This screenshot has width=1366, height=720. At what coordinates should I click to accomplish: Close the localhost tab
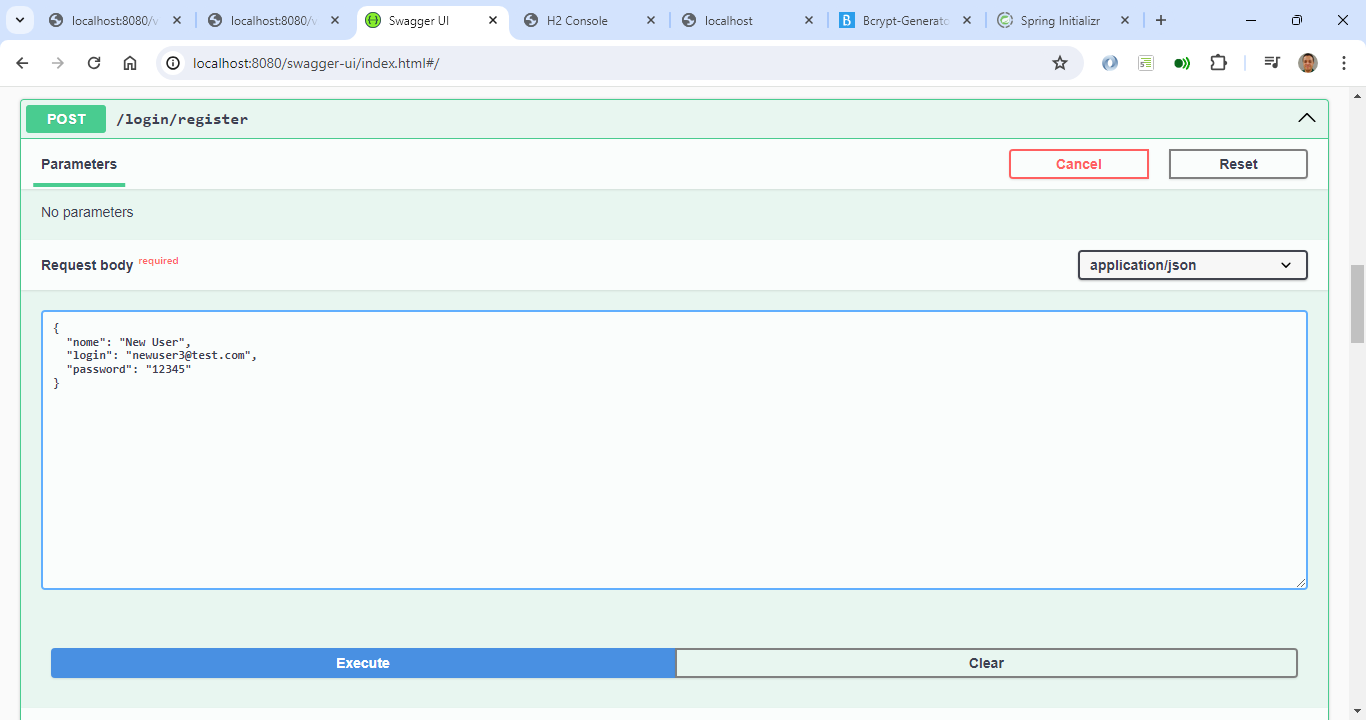pyautogui.click(x=809, y=20)
